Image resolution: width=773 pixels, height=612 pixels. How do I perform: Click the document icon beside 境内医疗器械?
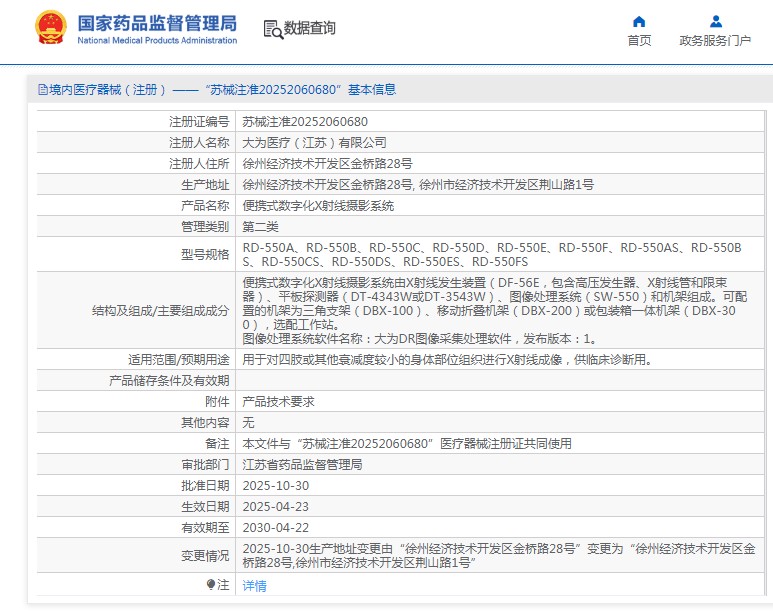coord(42,89)
